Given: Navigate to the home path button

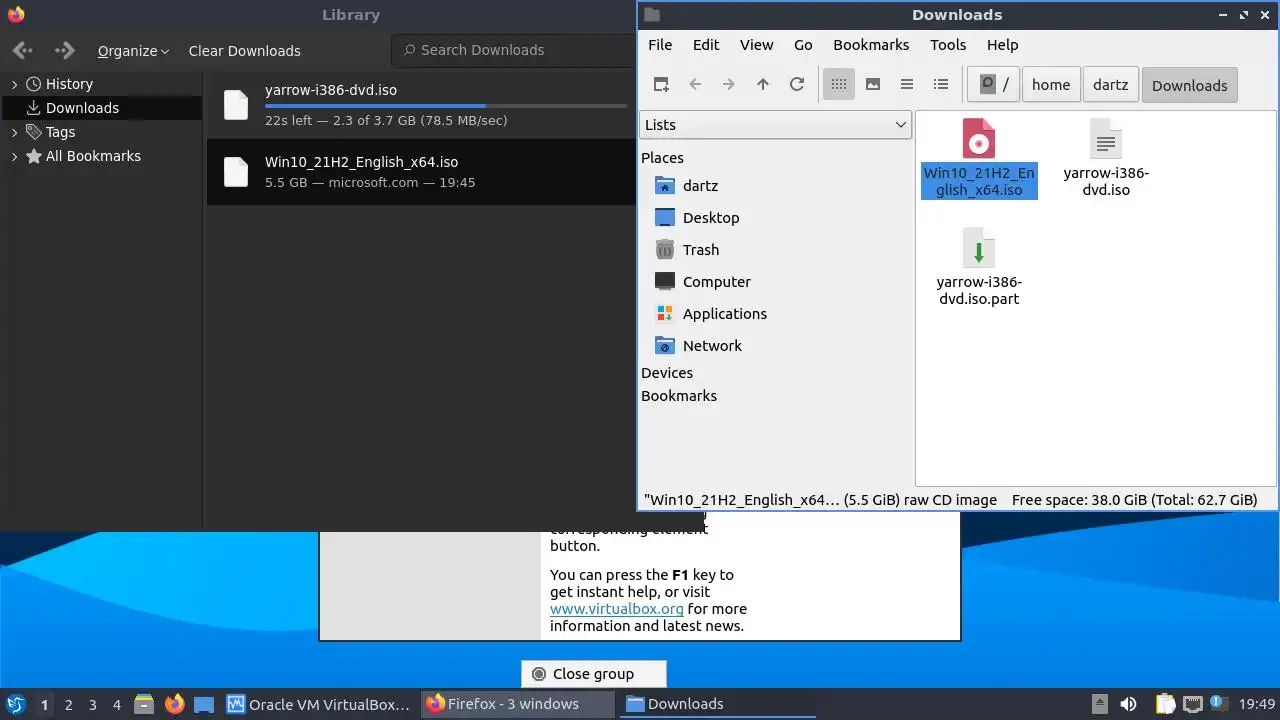Looking at the screenshot, I should (1051, 85).
